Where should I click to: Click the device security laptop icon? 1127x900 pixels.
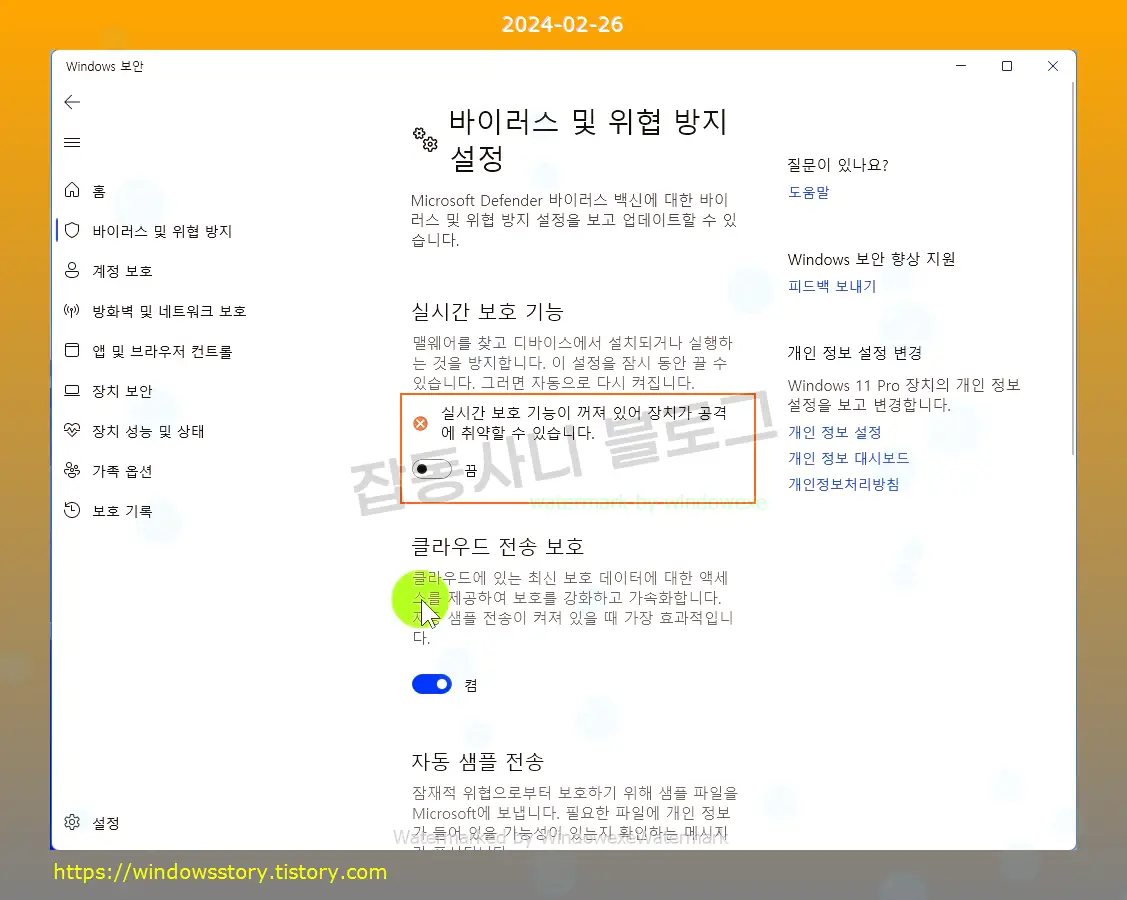tap(72, 390)
